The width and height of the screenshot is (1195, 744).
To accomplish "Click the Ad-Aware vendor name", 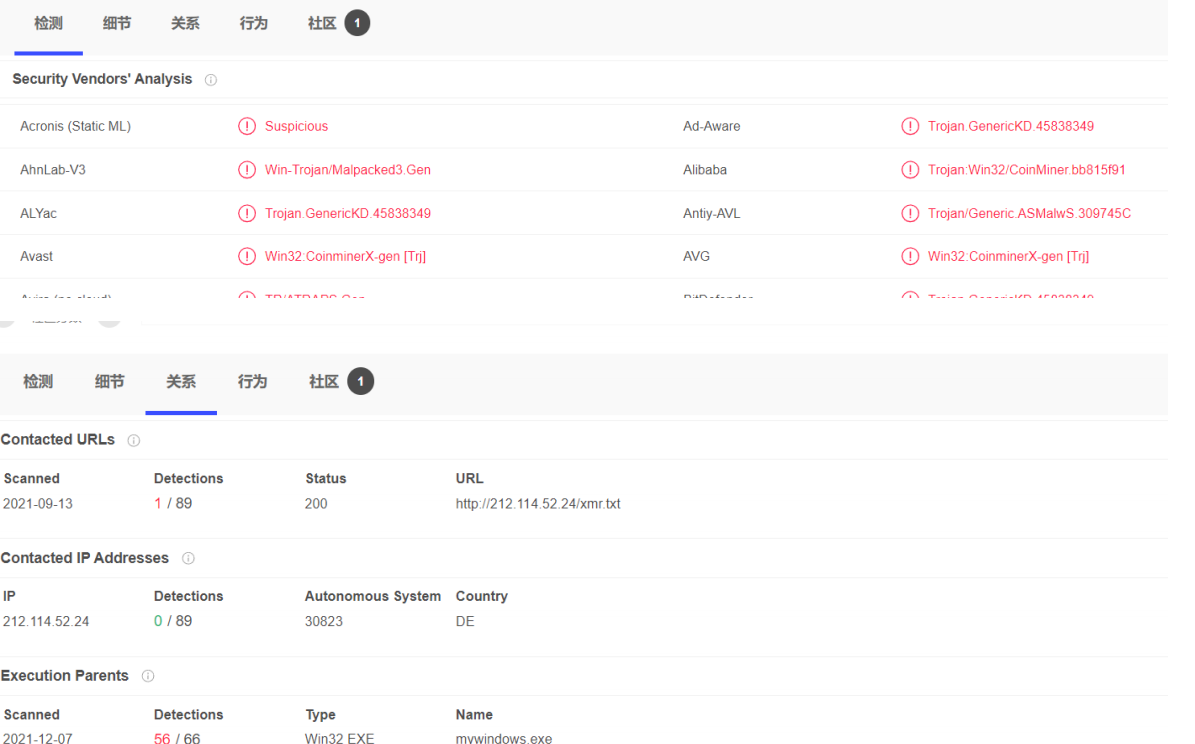I will [x=712, y=127].
